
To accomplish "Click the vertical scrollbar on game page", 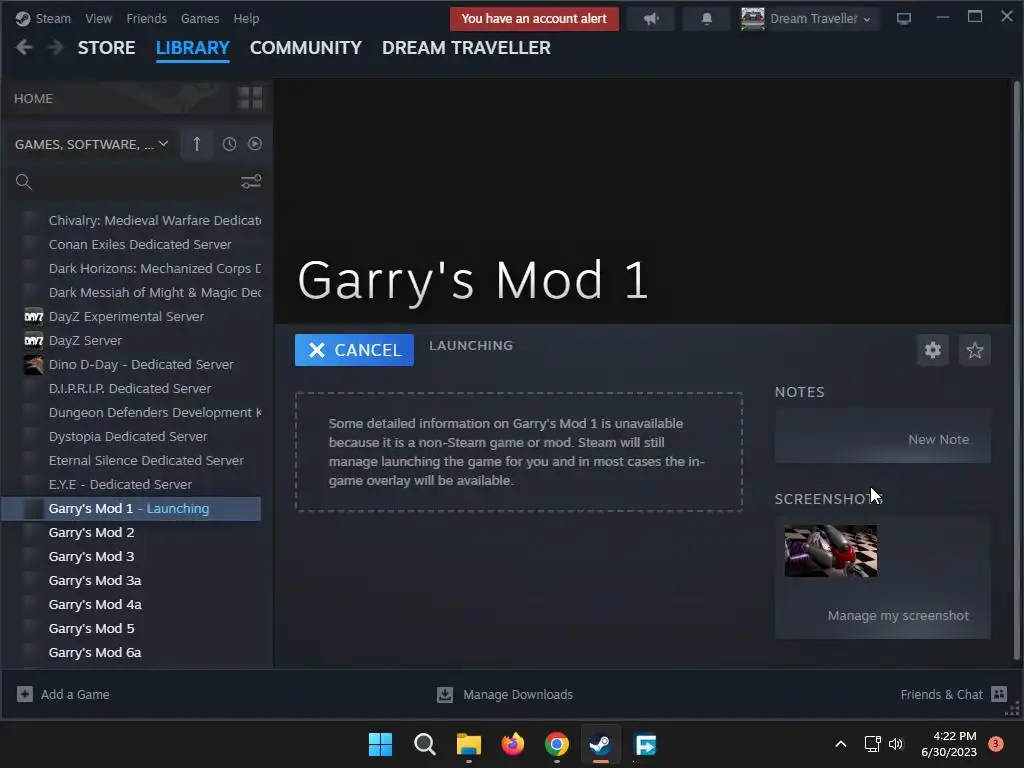I will pos(1016,369).
